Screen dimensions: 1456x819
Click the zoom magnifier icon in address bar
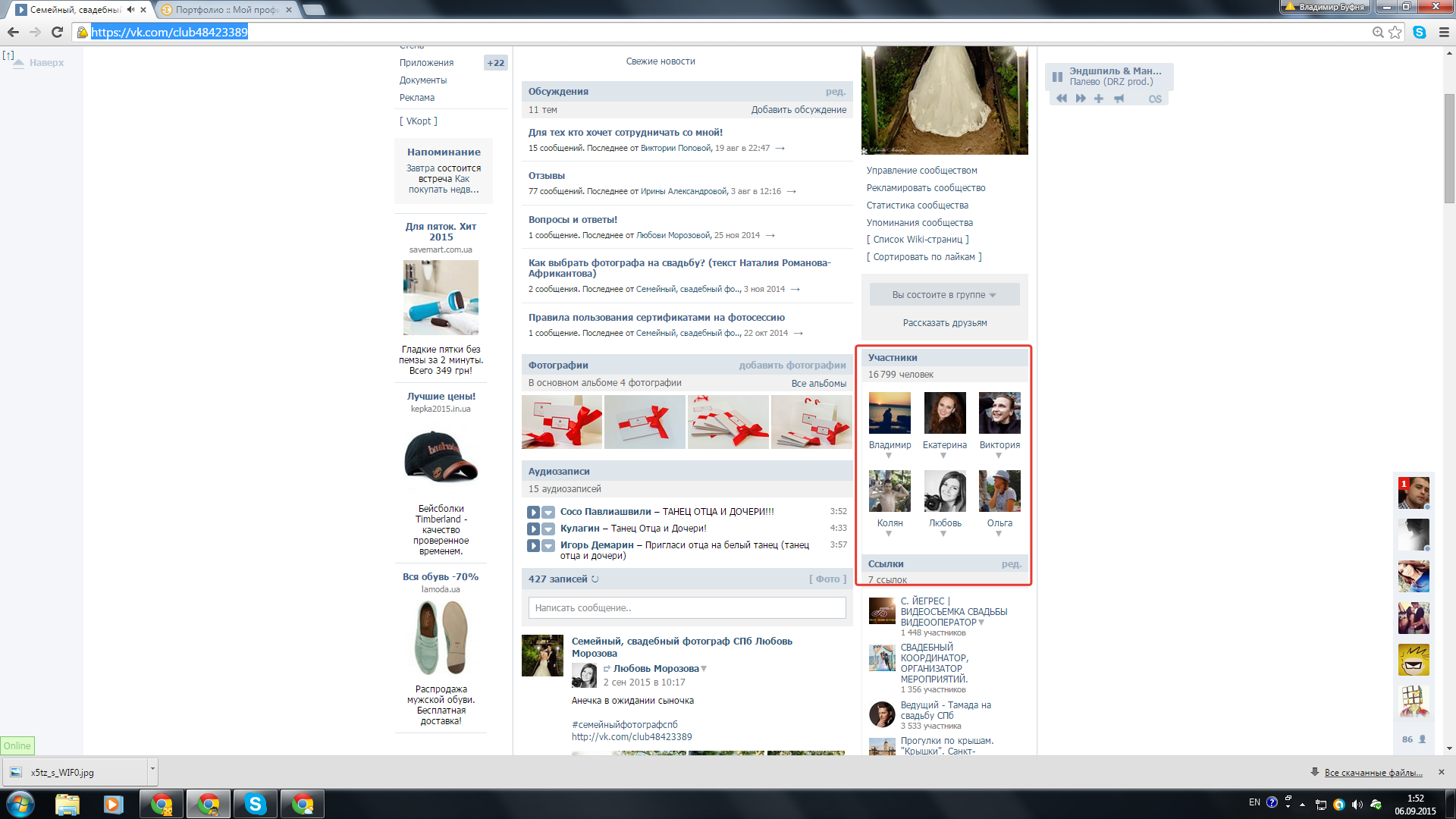[1378, 32]
